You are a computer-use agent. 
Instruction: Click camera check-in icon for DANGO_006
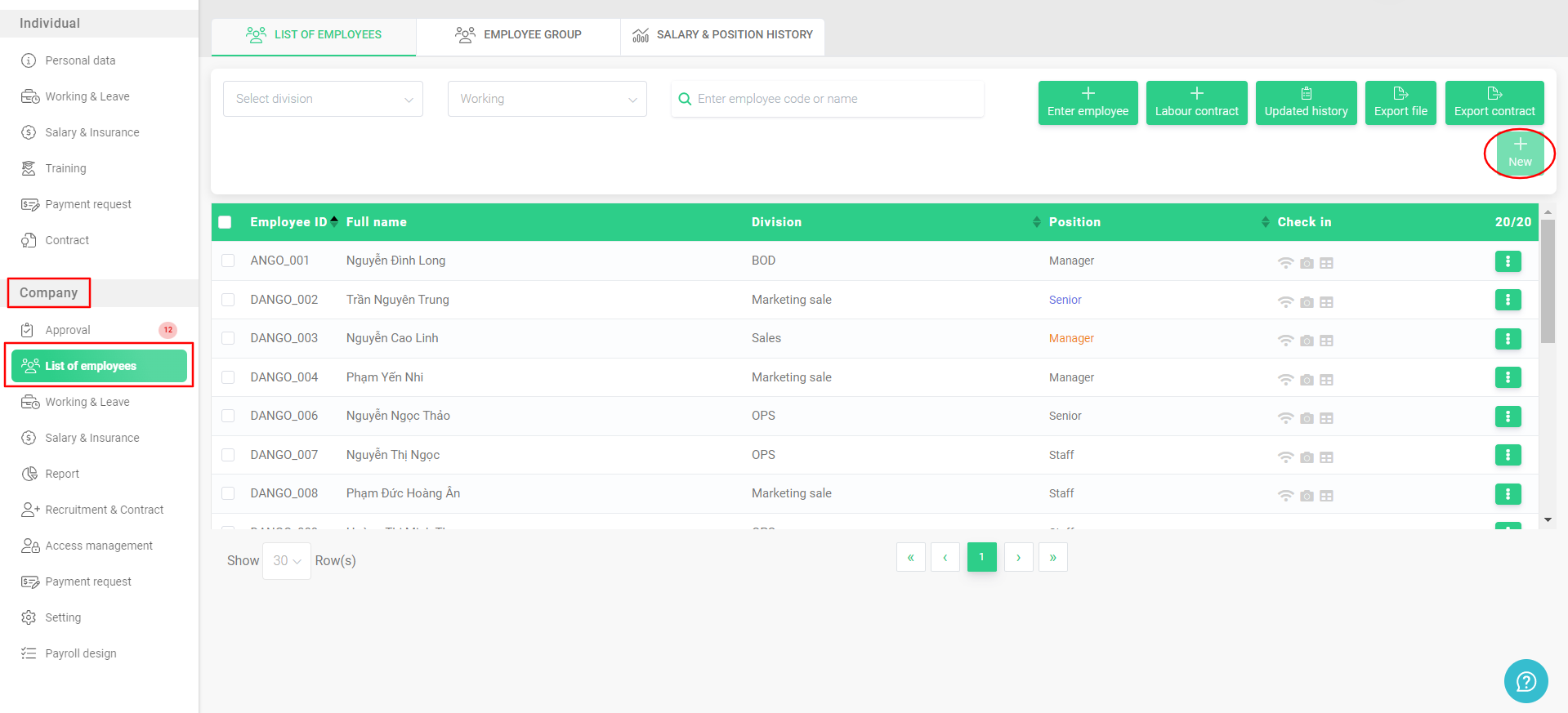click(1307, 418)
